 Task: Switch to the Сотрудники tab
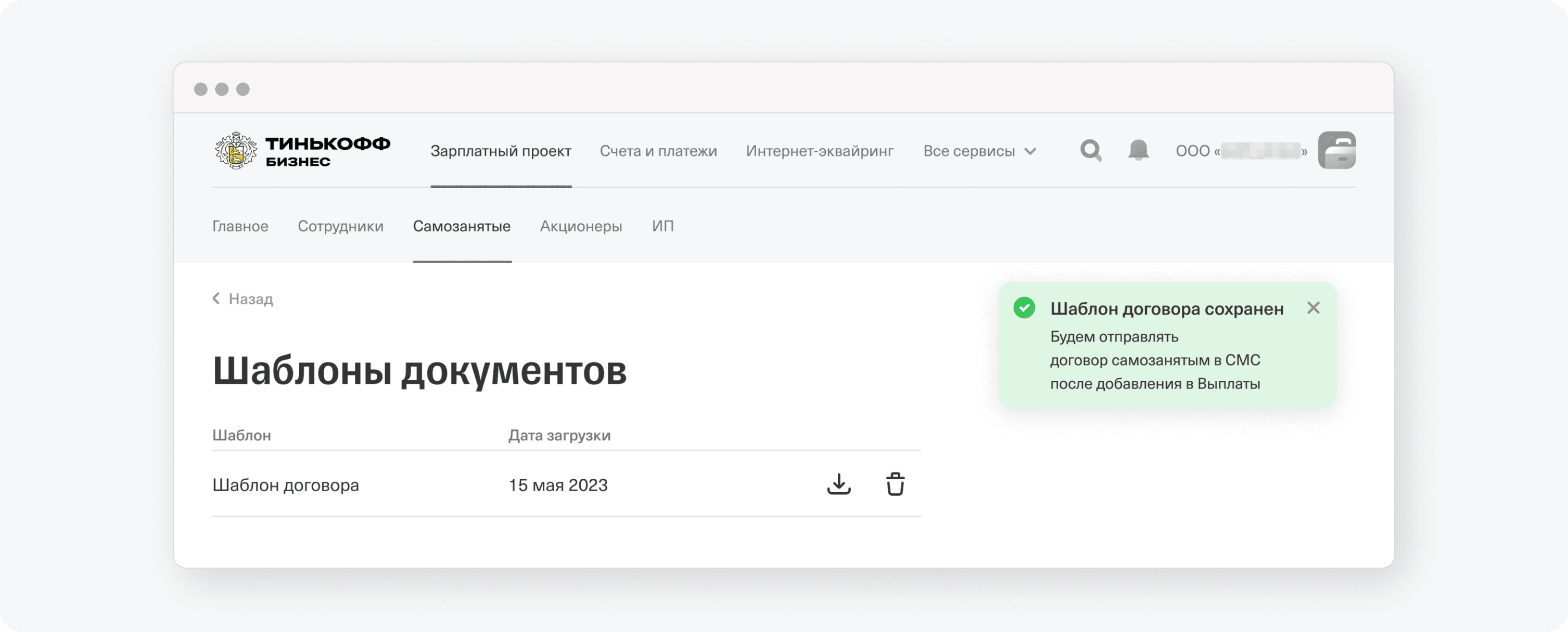pos(340,226)
